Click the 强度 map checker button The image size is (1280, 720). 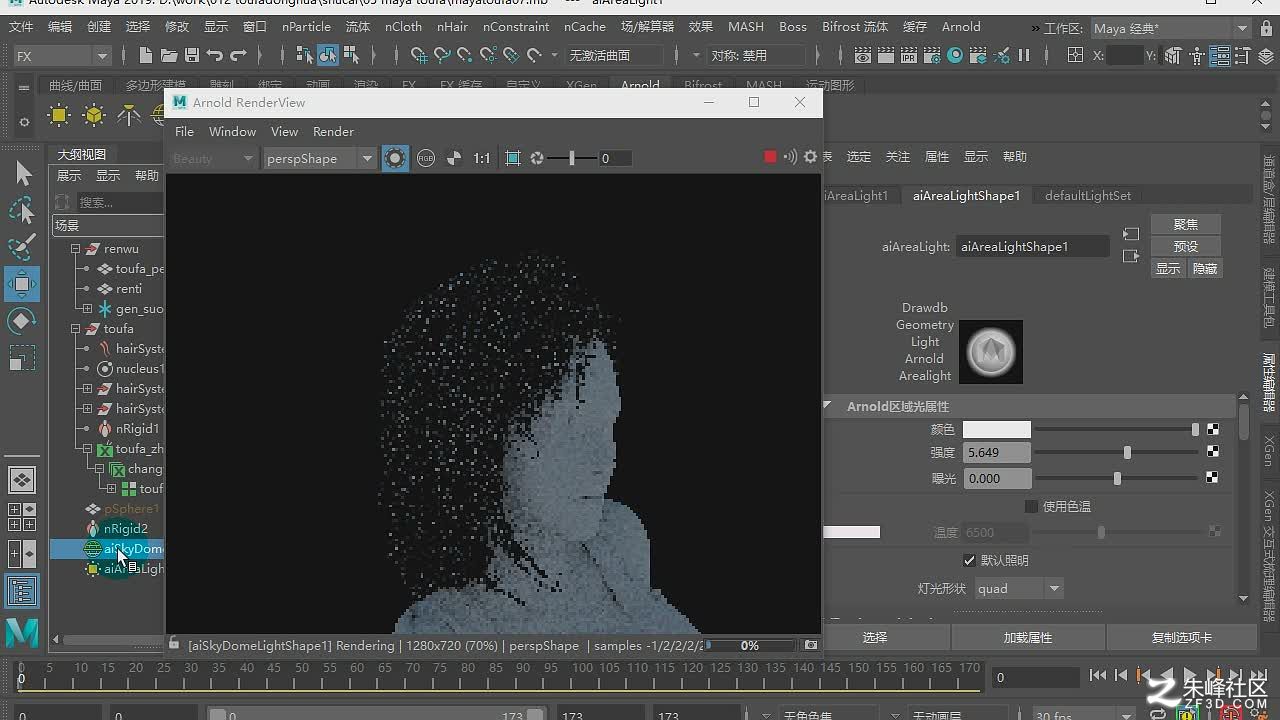pos(1213,453)
